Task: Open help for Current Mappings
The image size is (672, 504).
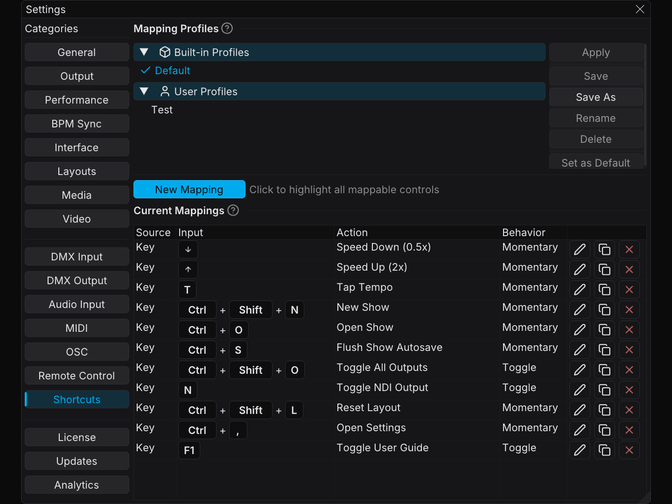Action: 233,210
